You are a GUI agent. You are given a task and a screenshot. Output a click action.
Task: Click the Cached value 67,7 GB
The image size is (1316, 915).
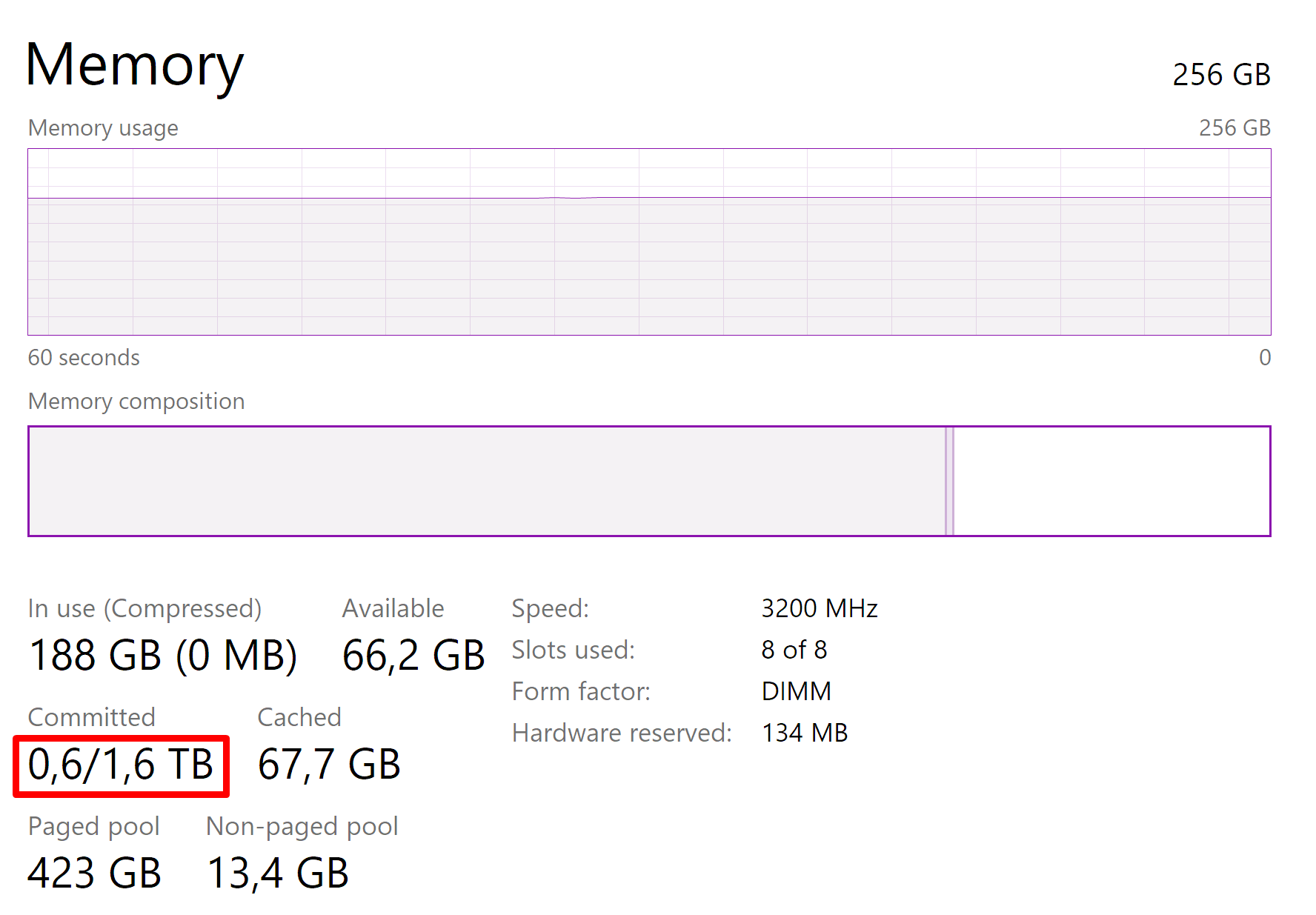329,765
